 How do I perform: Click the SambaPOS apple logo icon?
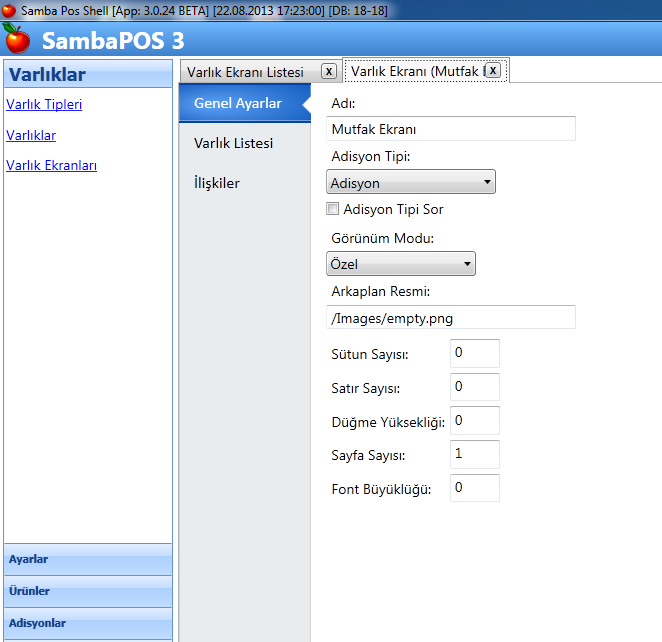[18, 40]
